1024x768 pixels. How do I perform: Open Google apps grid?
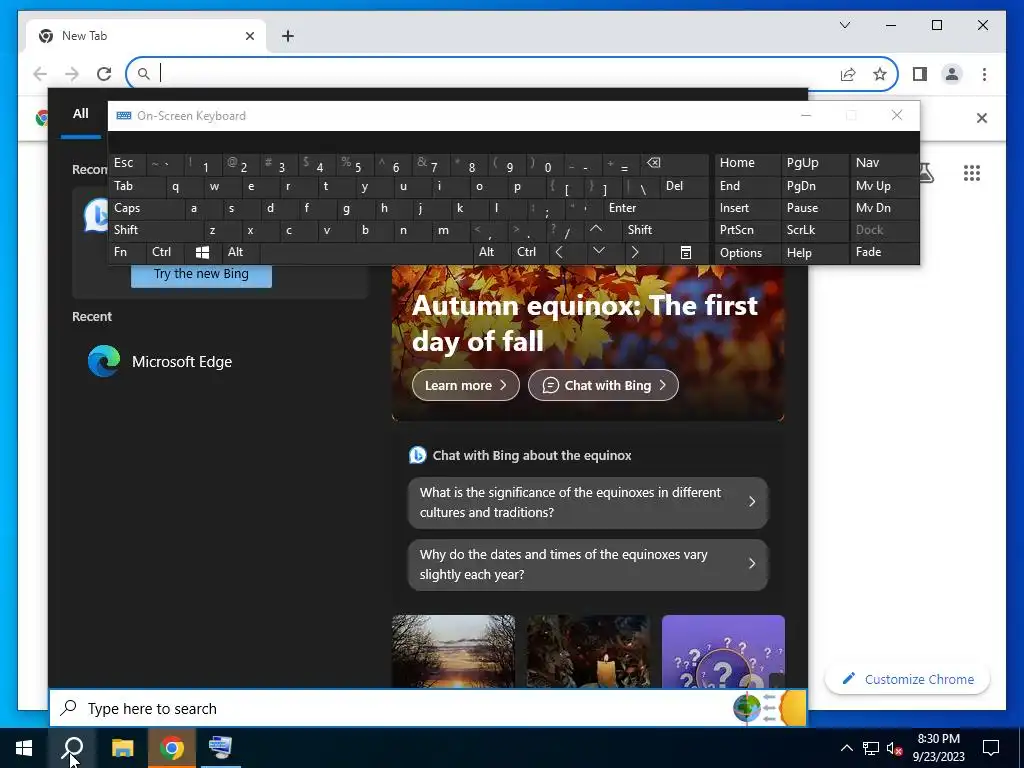[x=972, y=173]
